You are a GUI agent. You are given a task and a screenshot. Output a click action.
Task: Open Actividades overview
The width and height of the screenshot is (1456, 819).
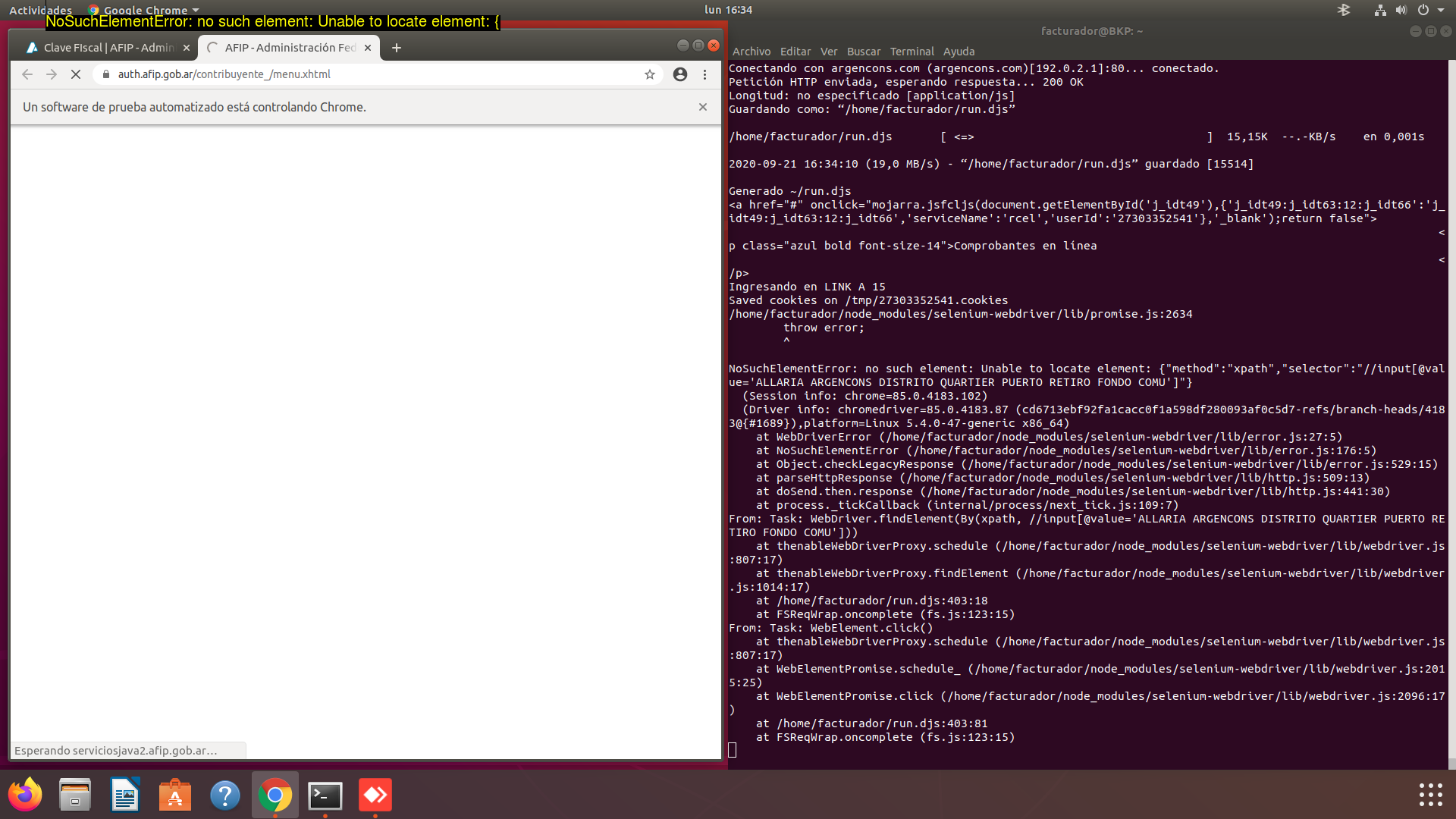(x=40, y=10)
